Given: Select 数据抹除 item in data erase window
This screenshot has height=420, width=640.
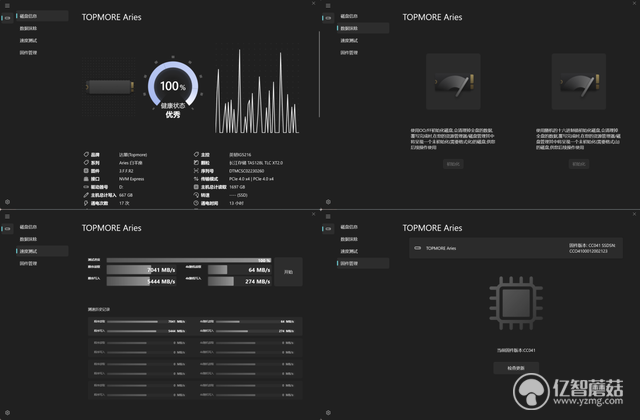Looking at the screenshot, I should pos(362,28).
